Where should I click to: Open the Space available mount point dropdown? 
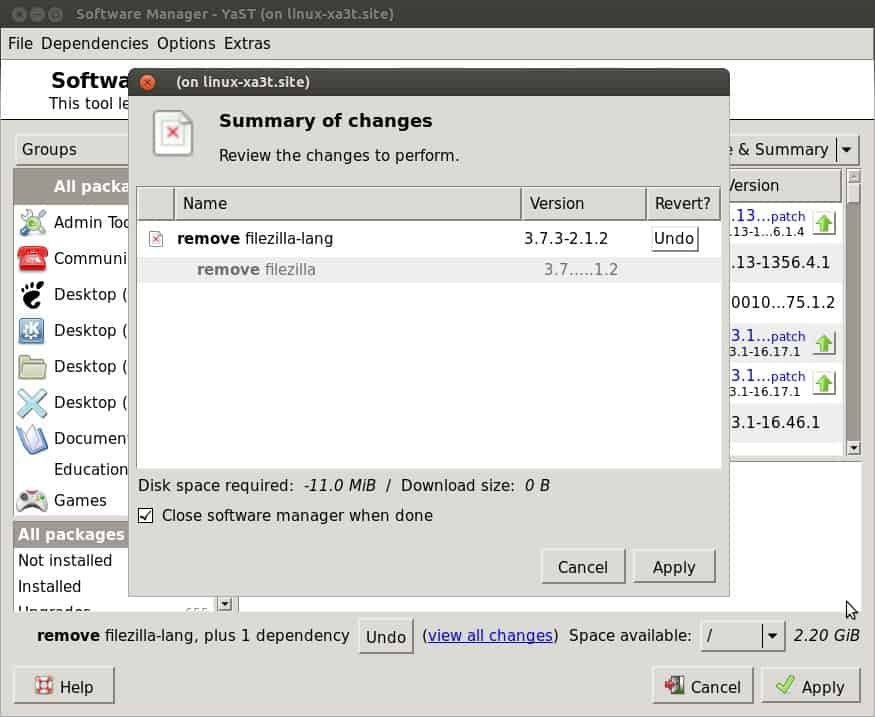(x=742, y=636)
